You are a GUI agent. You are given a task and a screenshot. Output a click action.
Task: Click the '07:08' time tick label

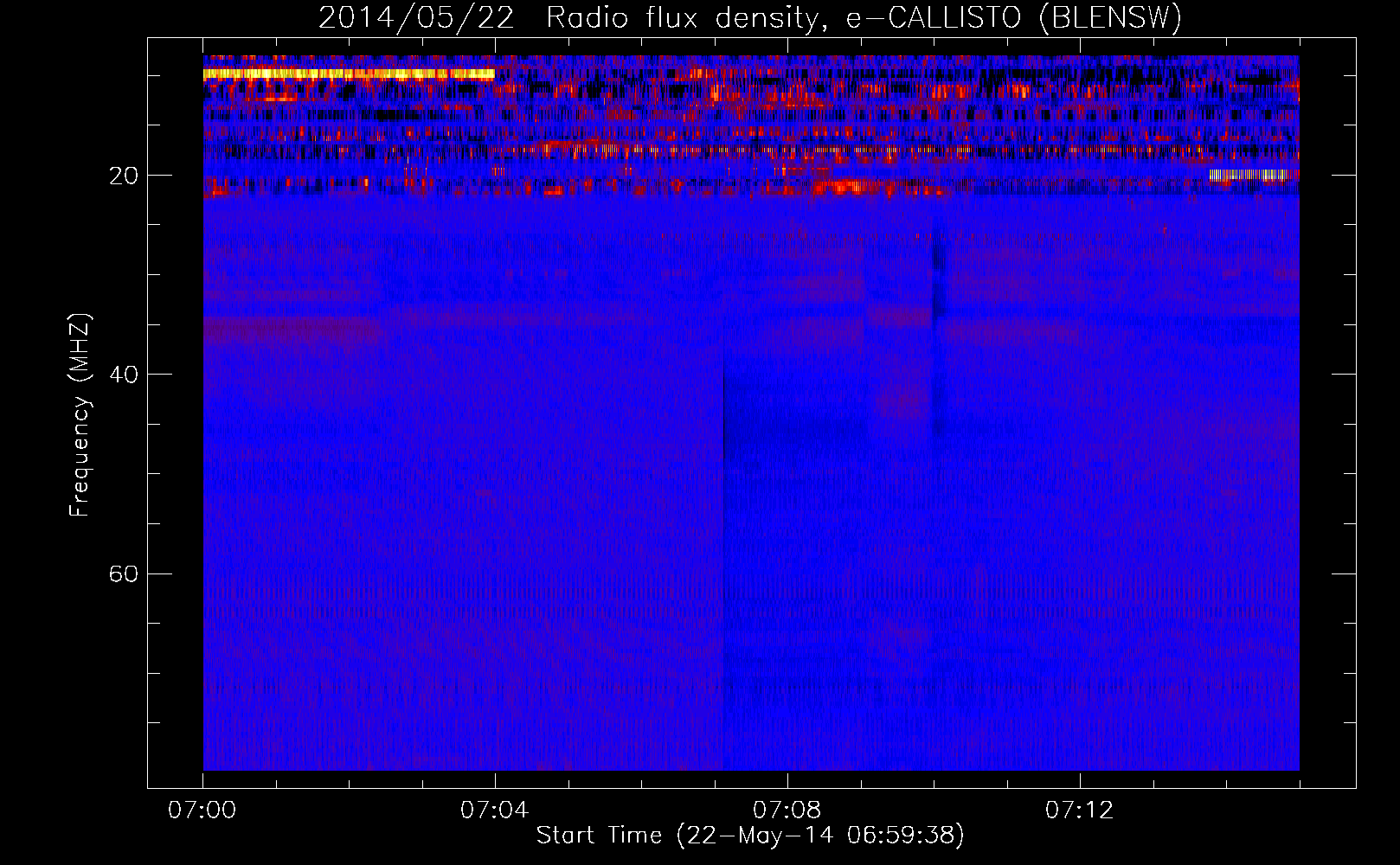[x=787, y=810]
